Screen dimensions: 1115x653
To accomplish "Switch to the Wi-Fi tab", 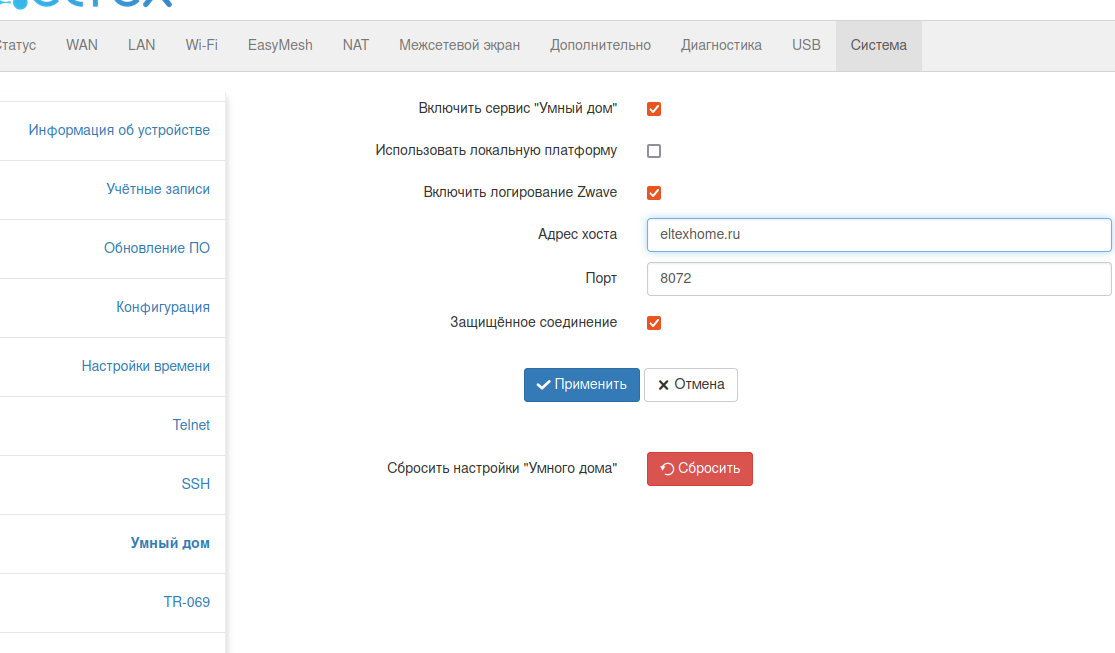I will click(201, 45).
